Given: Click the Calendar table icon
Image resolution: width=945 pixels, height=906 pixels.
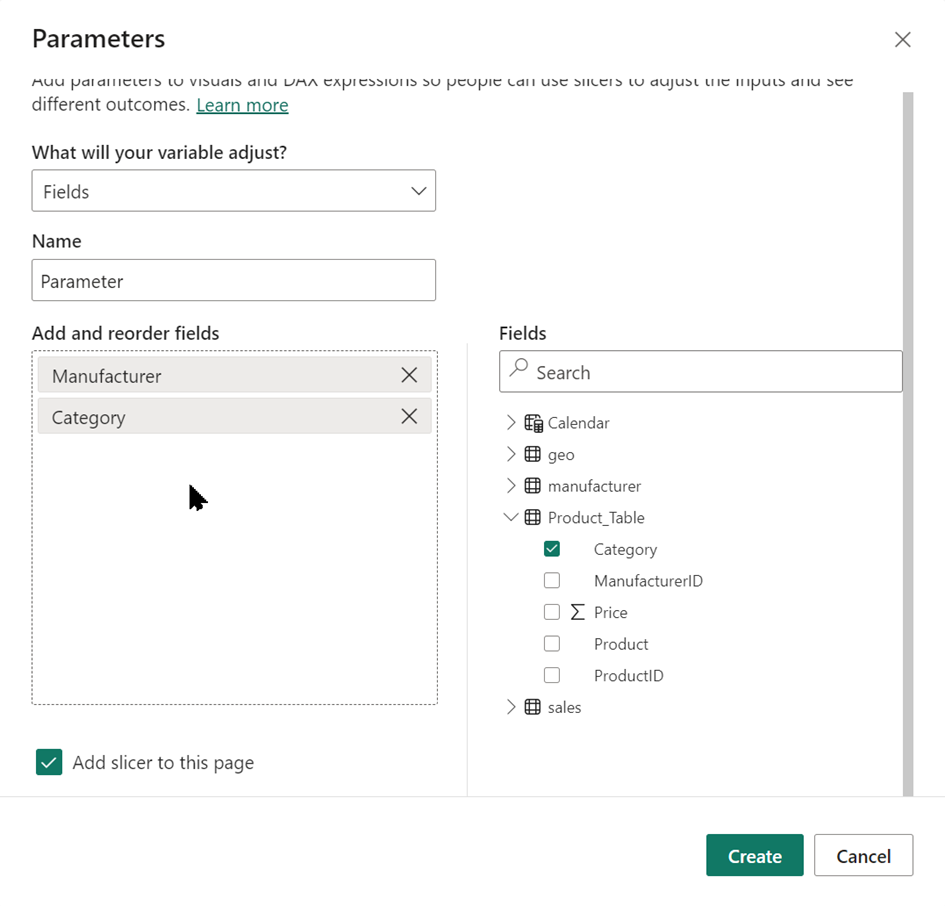Looking at the screenshot, I should 533,423.
